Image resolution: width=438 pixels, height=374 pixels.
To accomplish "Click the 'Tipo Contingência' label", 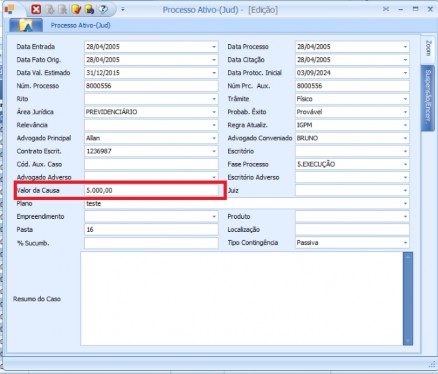I will (x=253, y=243).
